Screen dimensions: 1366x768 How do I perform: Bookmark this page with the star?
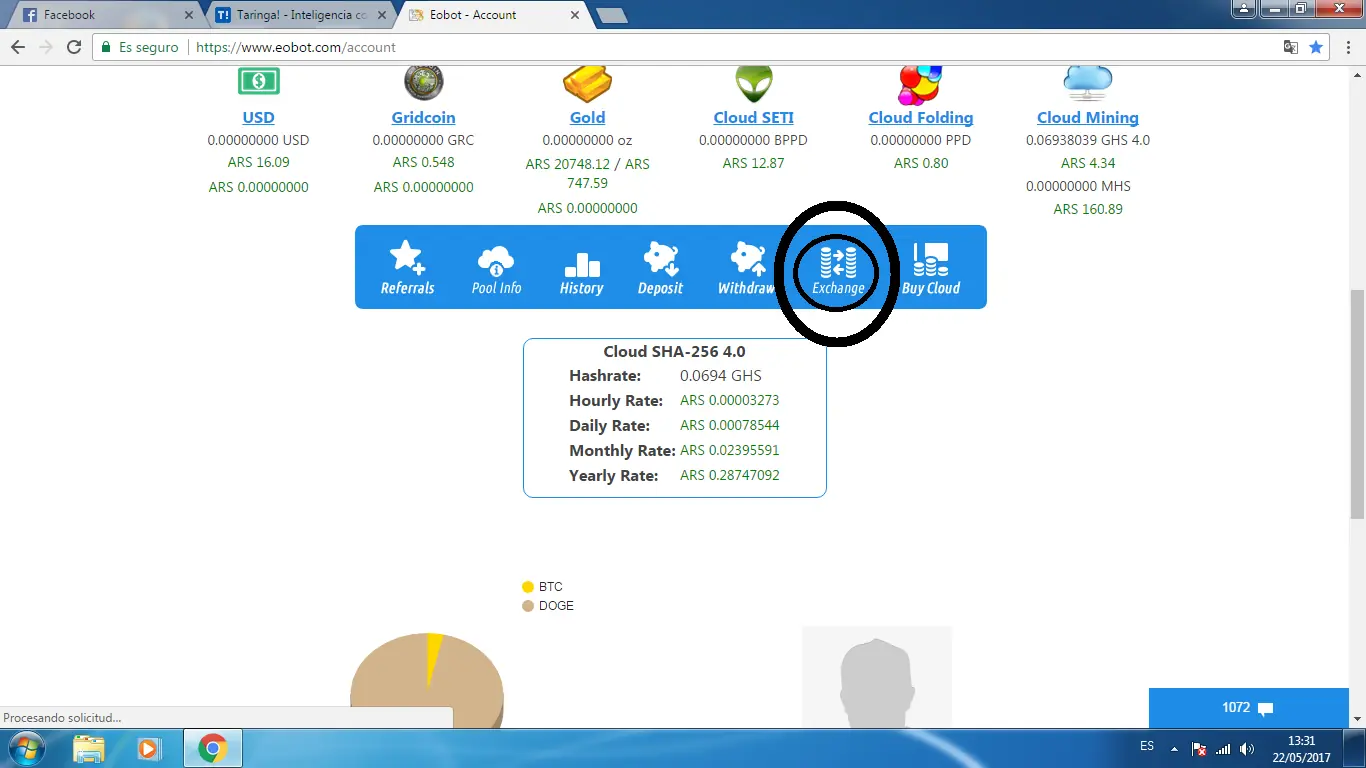click(x=1316, y=47)
